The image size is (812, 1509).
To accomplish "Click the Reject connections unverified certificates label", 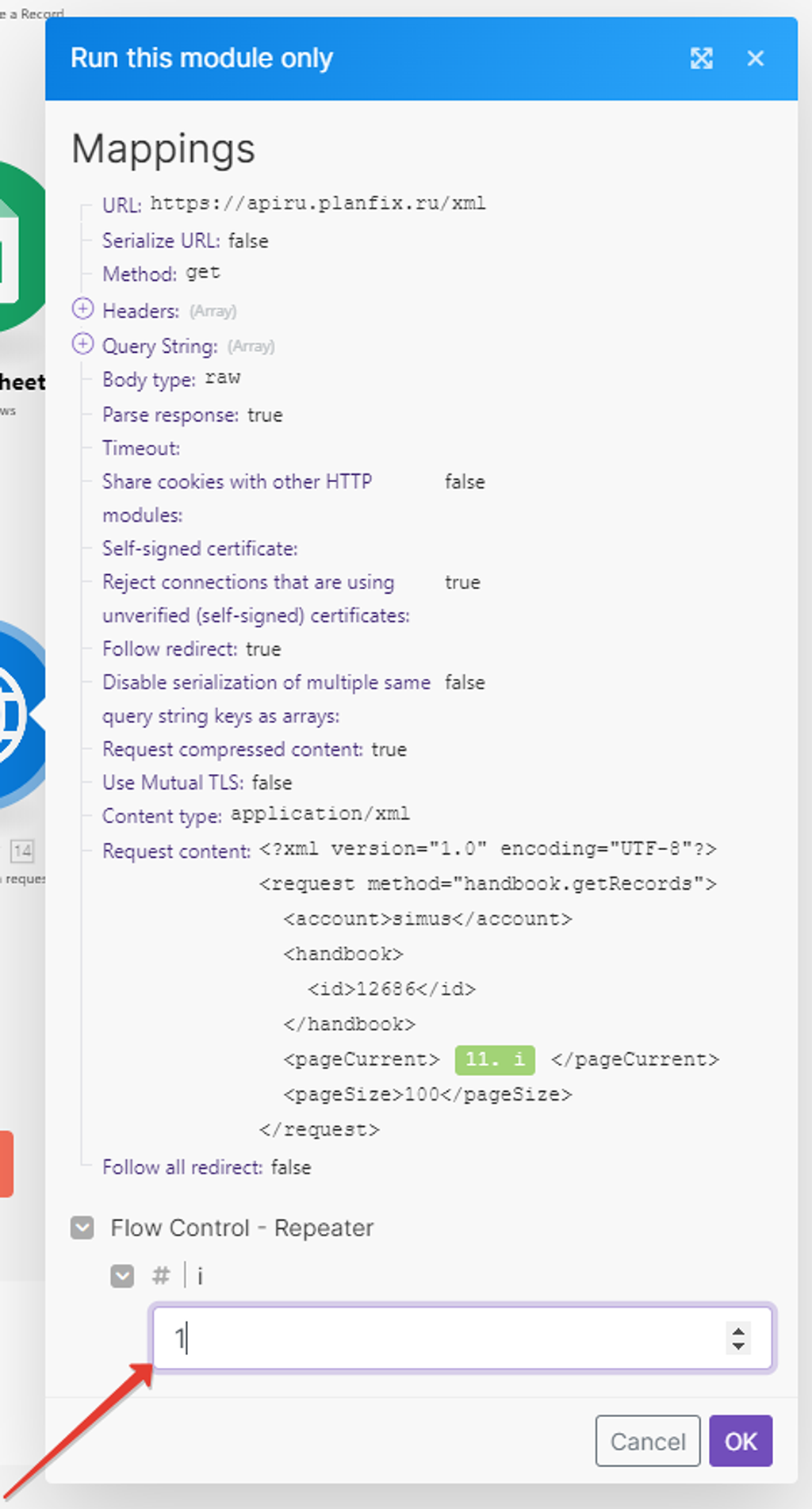I will (256, 599).
